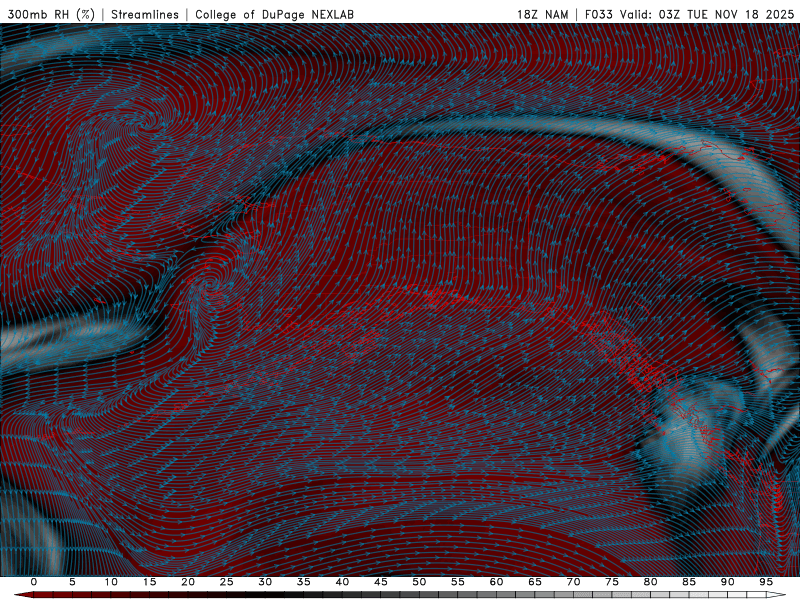Click "College of DuPage NEXLAB" header text
The width and height of the screenshot is (800, 600).
pos(274,14)
